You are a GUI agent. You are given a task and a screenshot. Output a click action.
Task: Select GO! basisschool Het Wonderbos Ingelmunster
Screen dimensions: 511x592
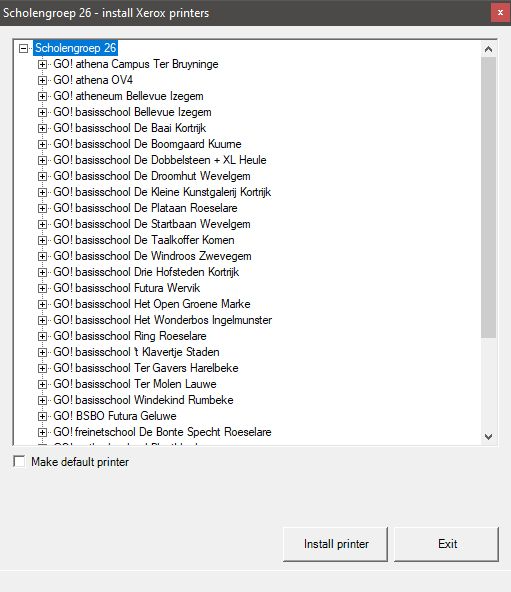coord(163,320)
